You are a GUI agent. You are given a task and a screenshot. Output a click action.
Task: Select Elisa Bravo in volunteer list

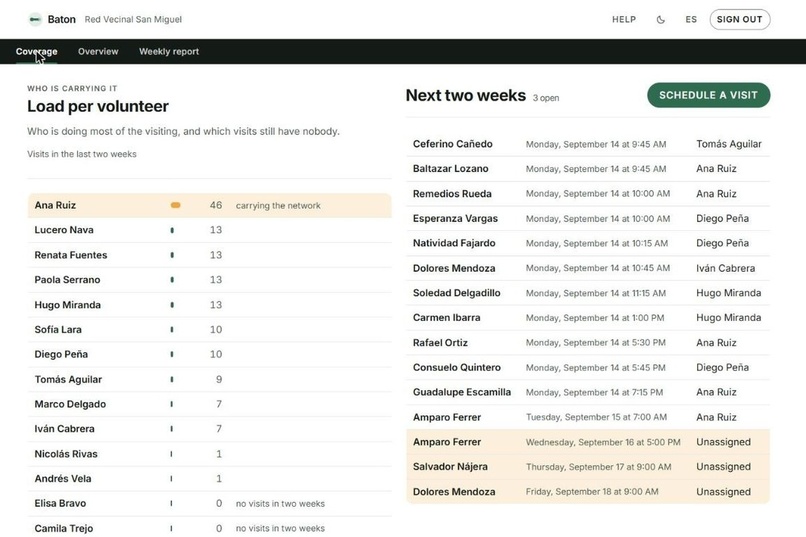(209, 503)
